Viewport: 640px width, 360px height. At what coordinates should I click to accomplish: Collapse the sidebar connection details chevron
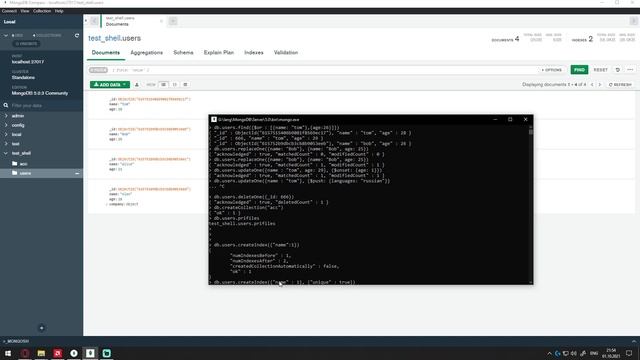pyautogui.click(x=6, y=36)
